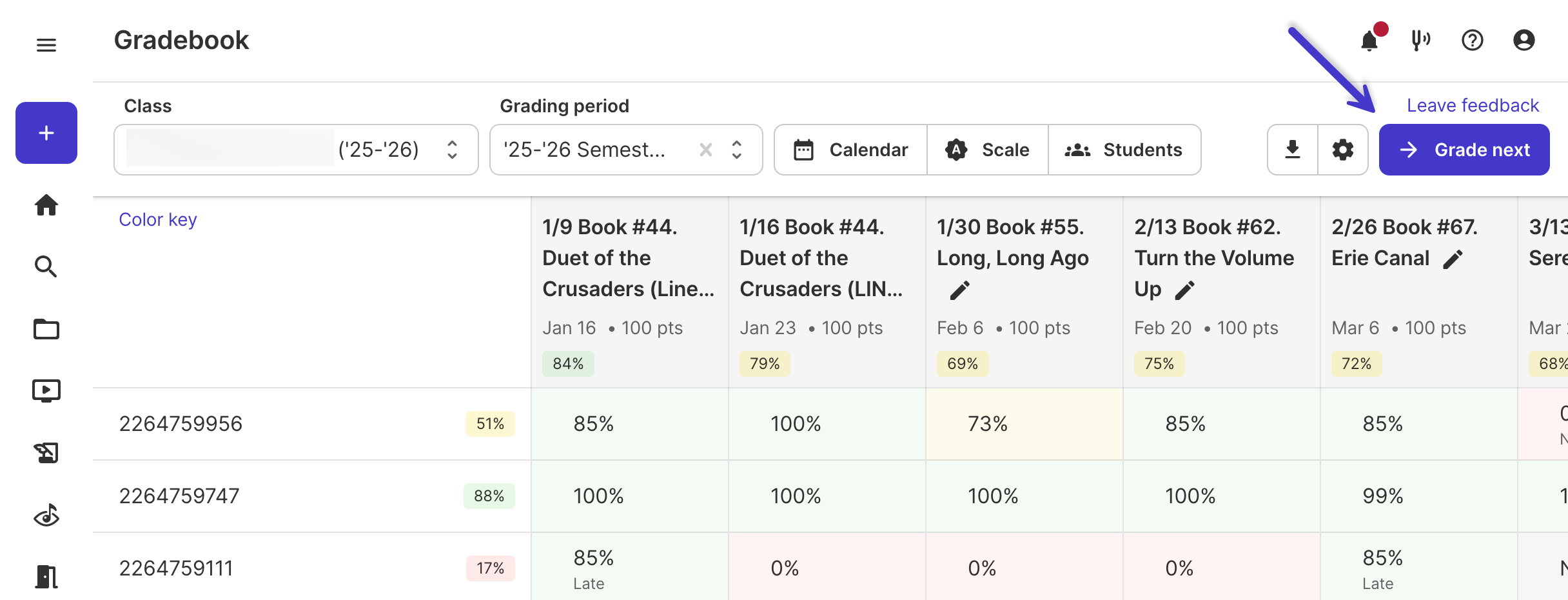Viewport: 1568px width, 600px height.
Task: Open 2264759956's 85% Erie Canal grade
Action: [x=1419, y=424]
